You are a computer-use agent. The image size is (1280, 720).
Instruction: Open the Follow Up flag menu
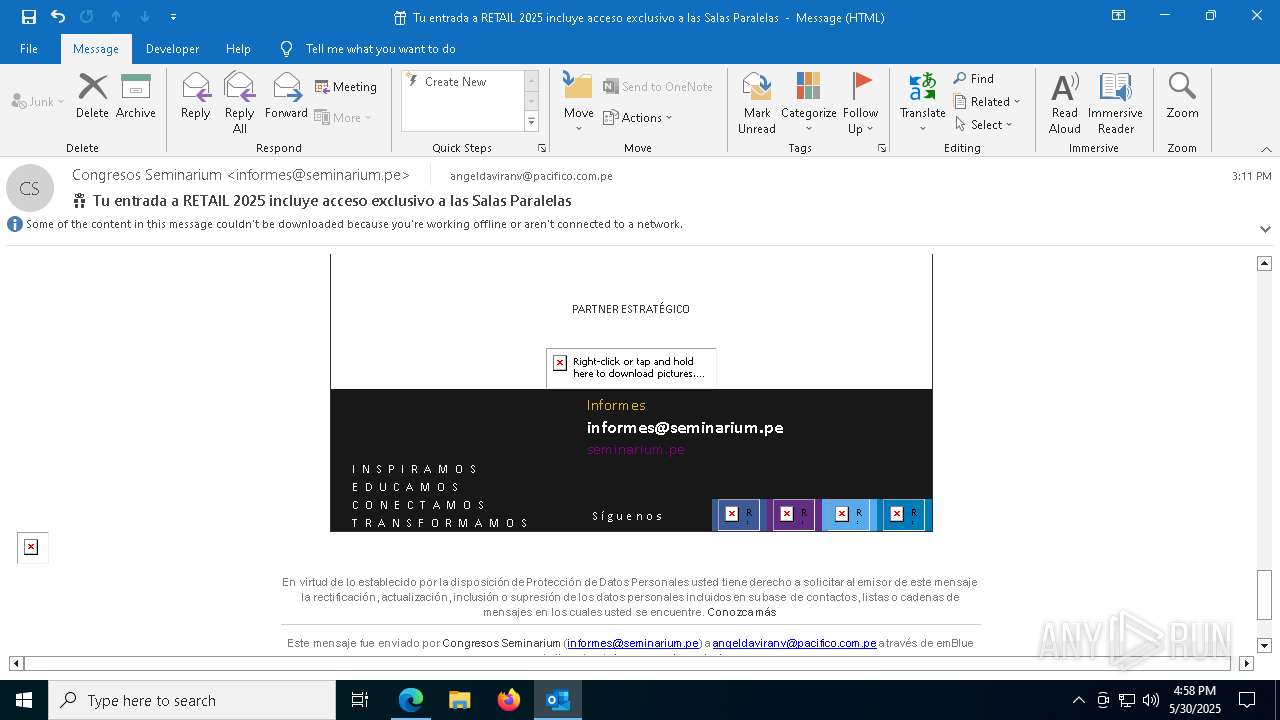[860, 102]
